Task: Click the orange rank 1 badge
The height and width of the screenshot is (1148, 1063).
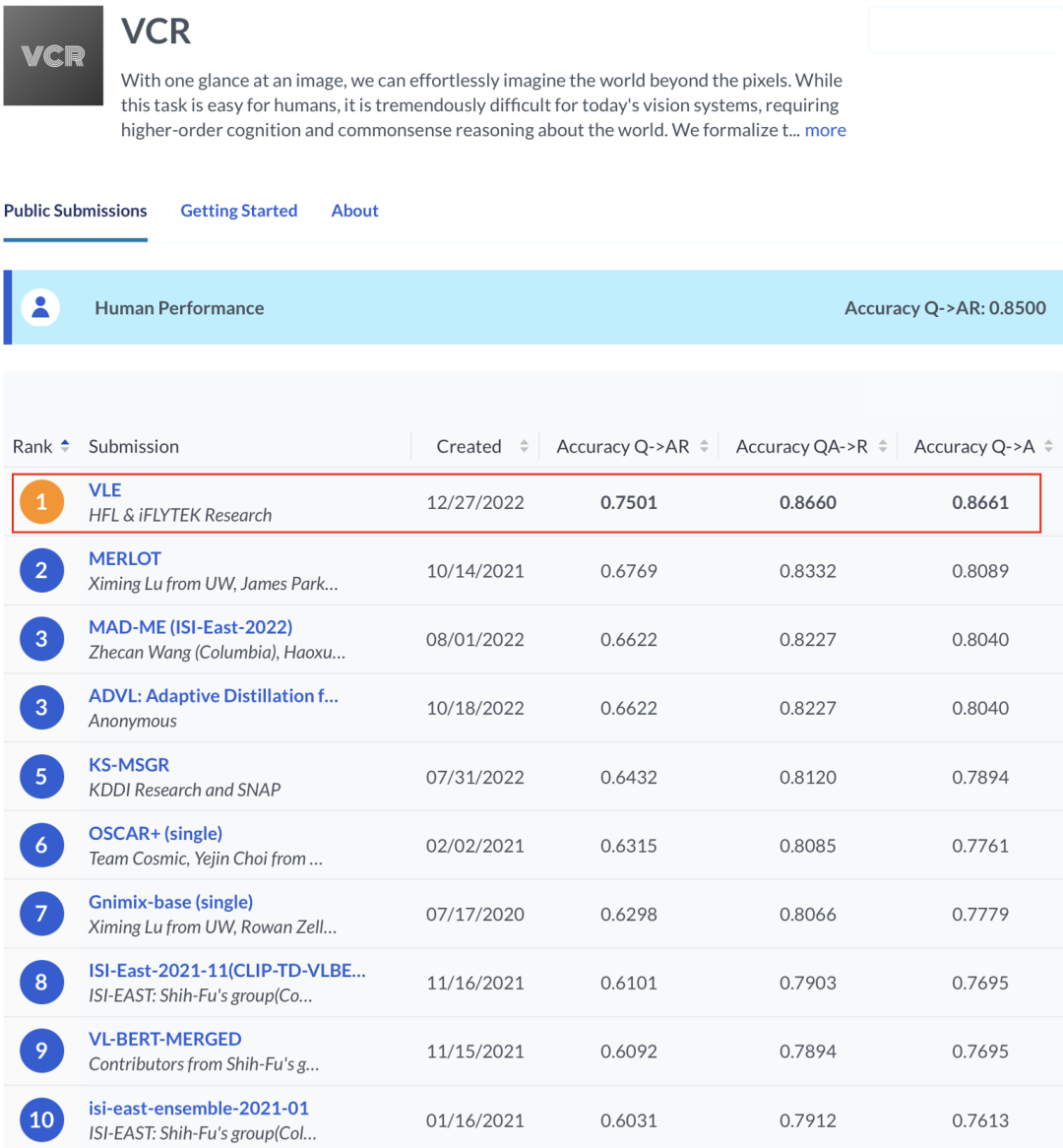Action: pos(41,501)
